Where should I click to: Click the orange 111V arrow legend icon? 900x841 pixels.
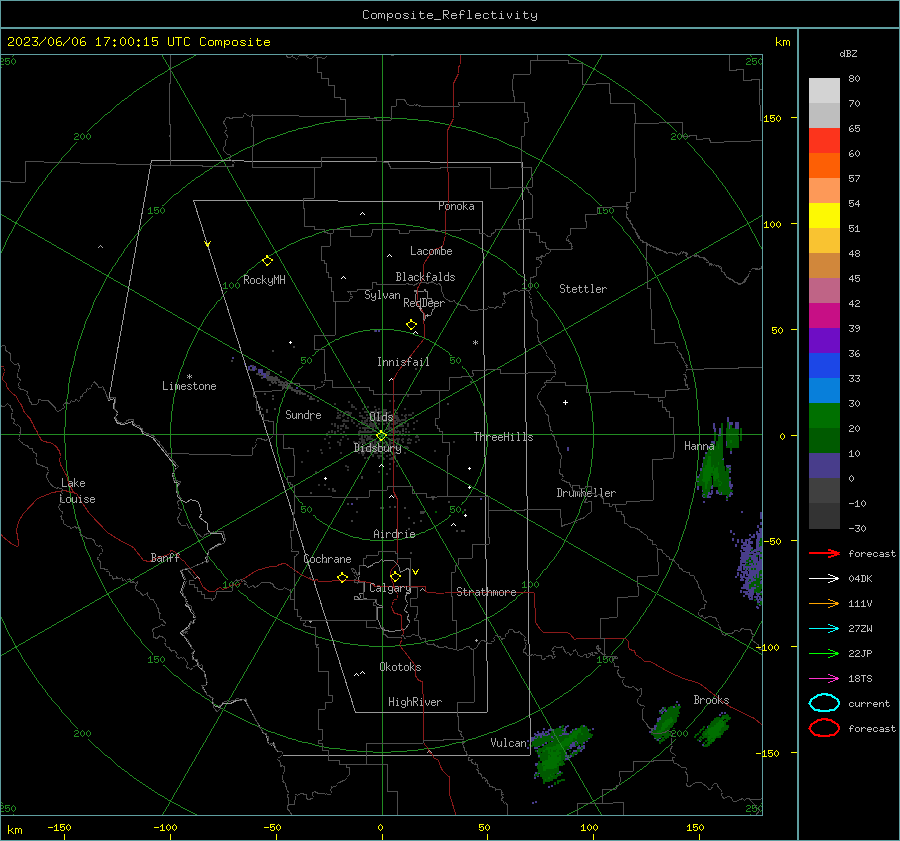pos(824,603)
